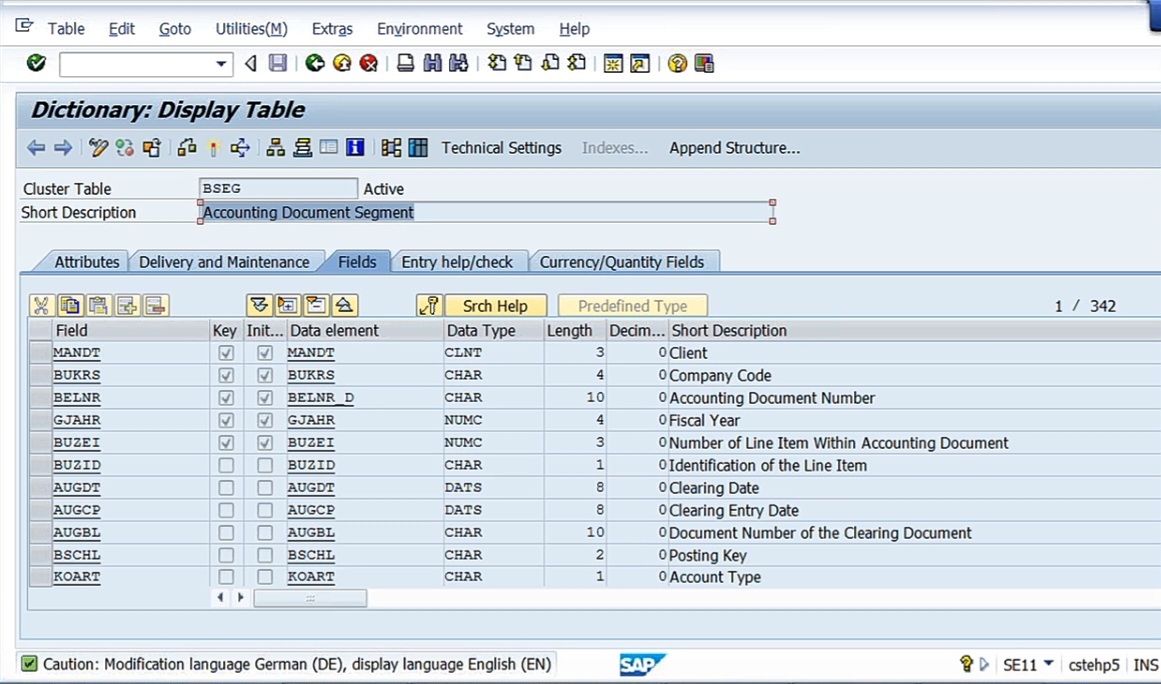Click the Display Object List hierarchy icon
This screenshot has height=684, width=1161.
275,147
